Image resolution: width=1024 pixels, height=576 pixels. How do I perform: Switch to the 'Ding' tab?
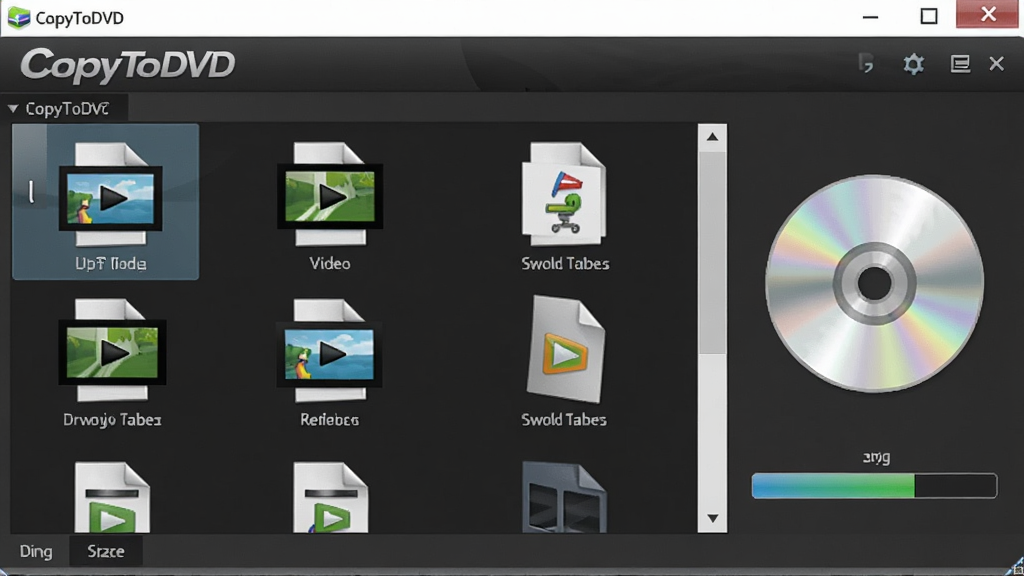pyautogui.click(x=36, y=551)
